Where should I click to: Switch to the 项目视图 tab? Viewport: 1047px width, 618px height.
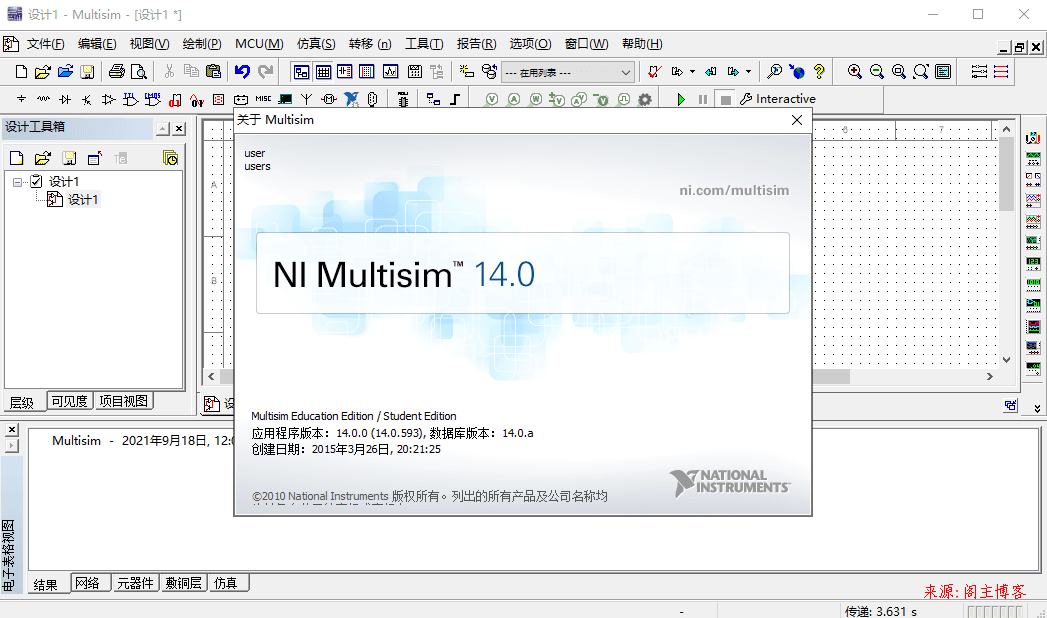click(x=124, y=401)
